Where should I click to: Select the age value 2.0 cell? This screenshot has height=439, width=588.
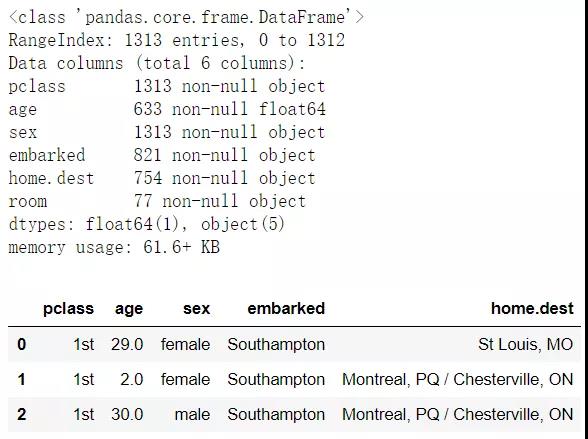(132, 379)
